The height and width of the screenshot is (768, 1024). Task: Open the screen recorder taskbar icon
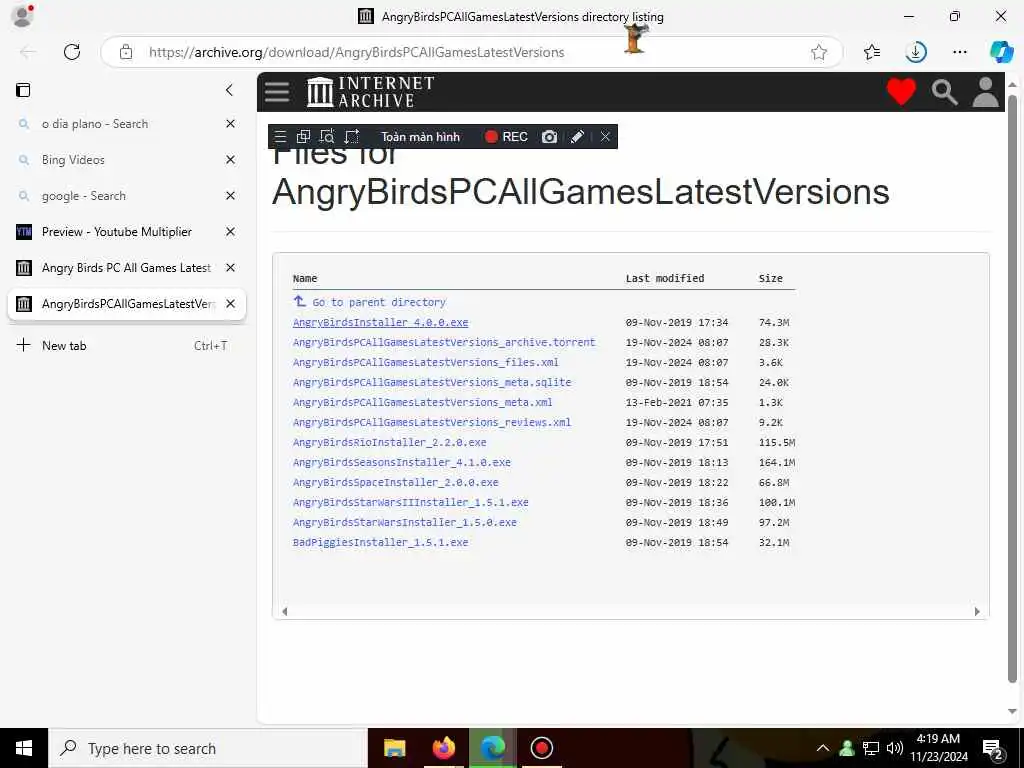point(541,748)
